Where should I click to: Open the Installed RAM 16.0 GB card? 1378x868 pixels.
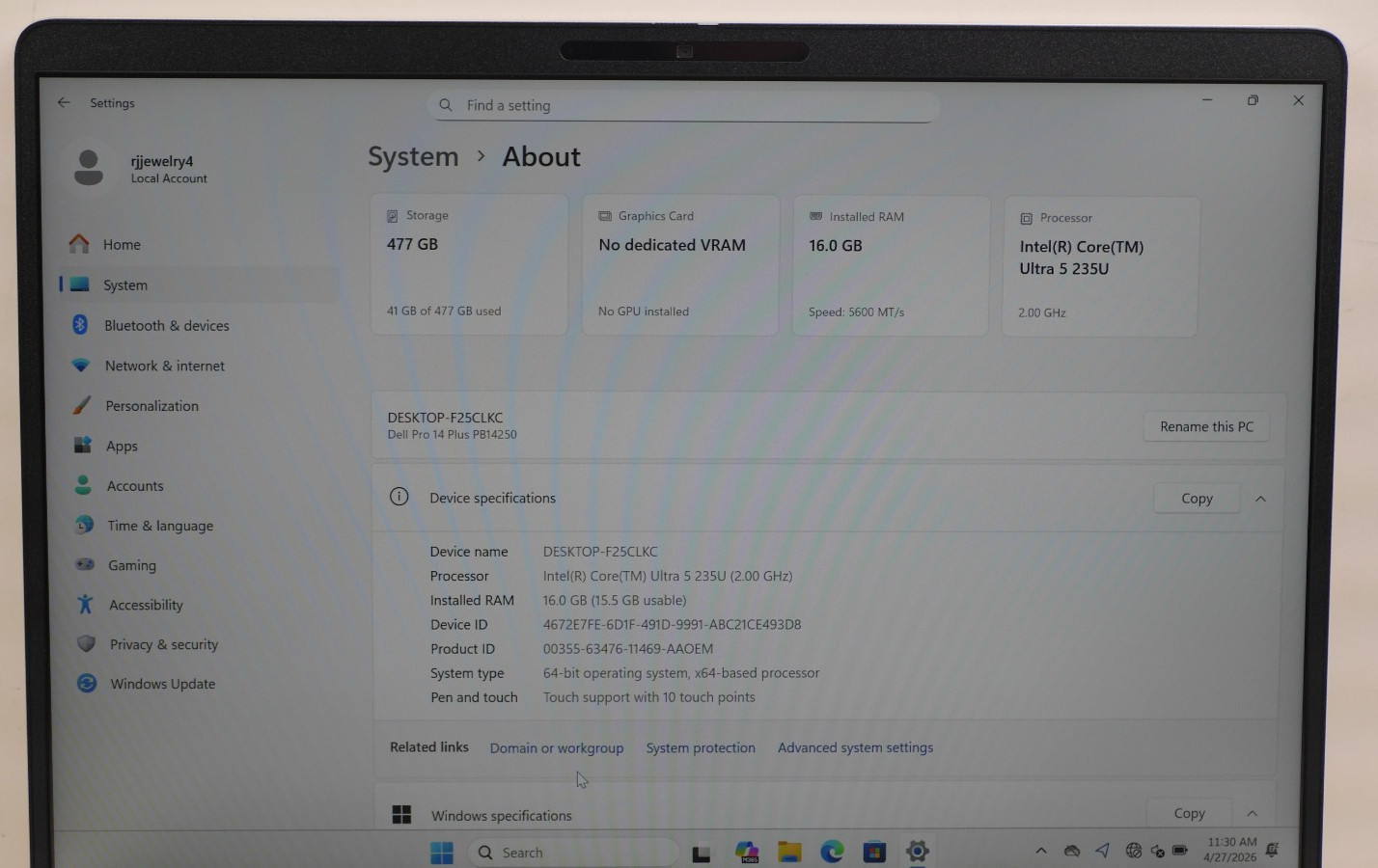coord(891,266)
